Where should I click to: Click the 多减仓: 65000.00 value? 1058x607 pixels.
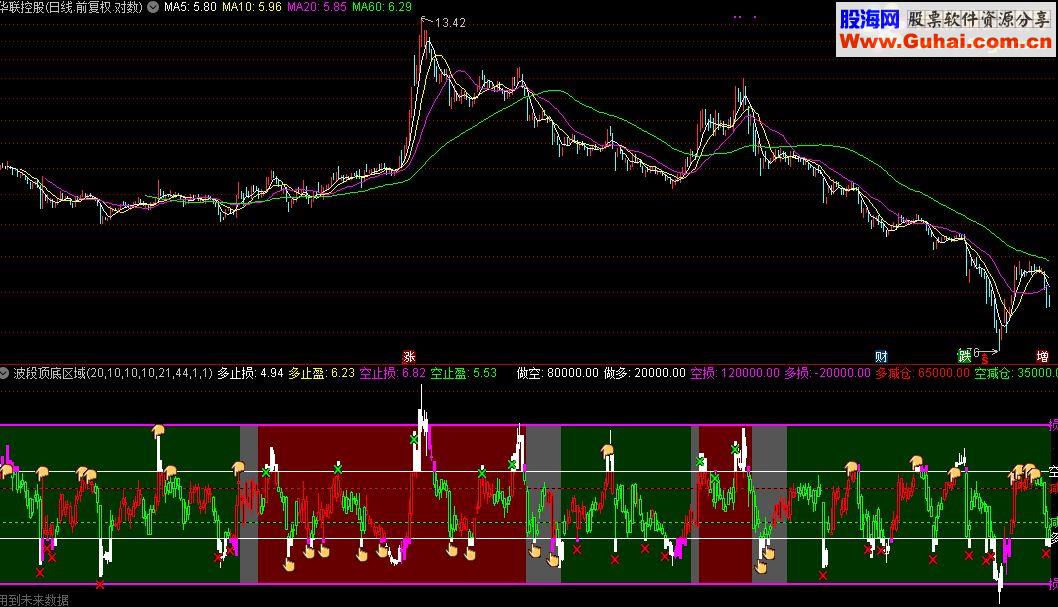click(x=922, y=373)
